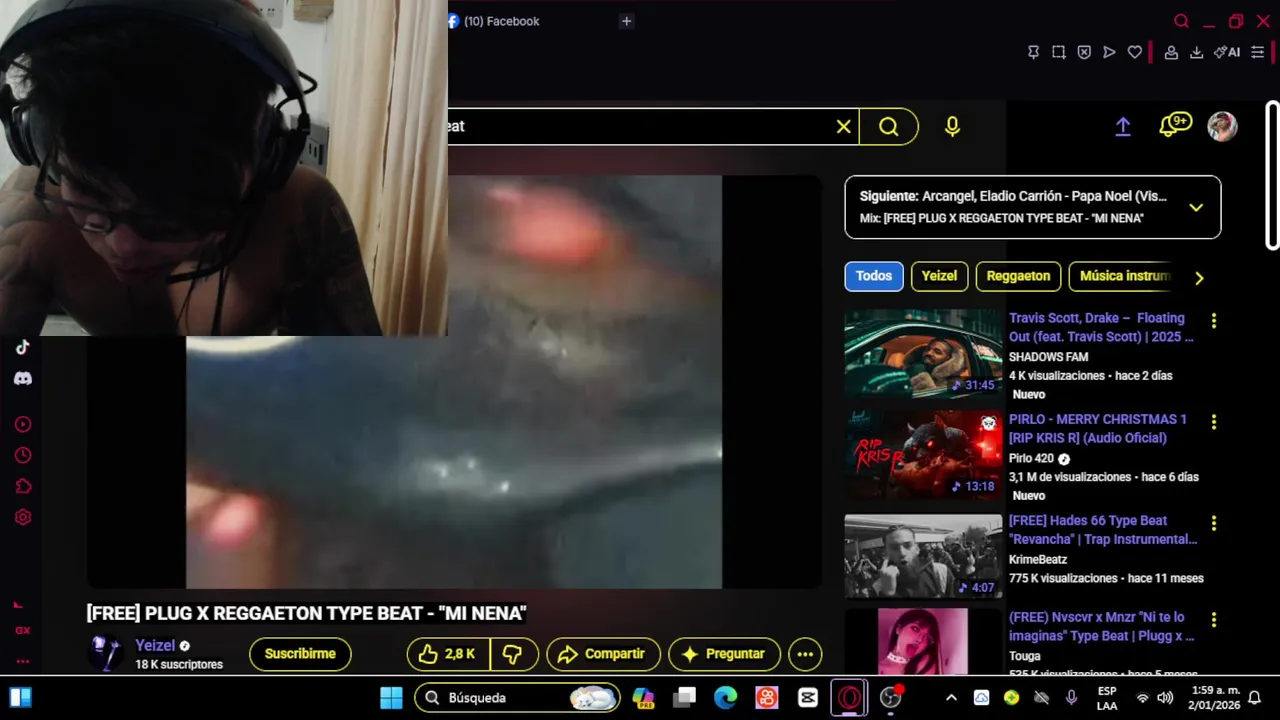Screen dimensions: 1280x720
Task: Click the Compartir share button
Action: pos(604,654)
